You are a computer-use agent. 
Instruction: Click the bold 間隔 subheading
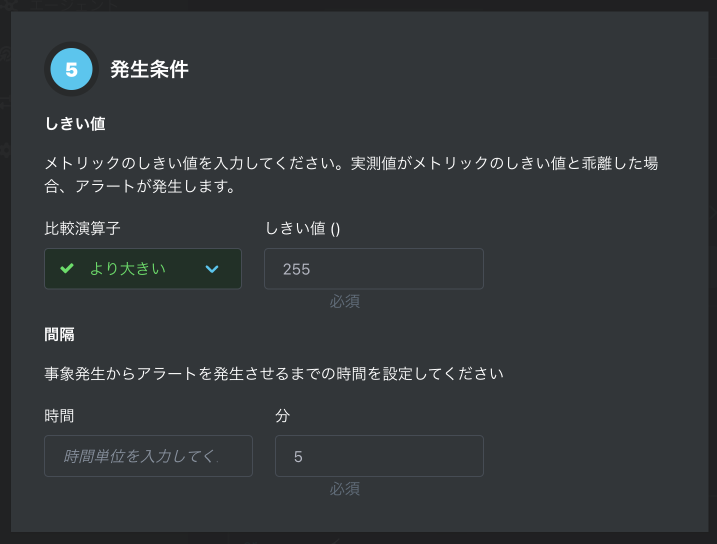coord(60,334)
